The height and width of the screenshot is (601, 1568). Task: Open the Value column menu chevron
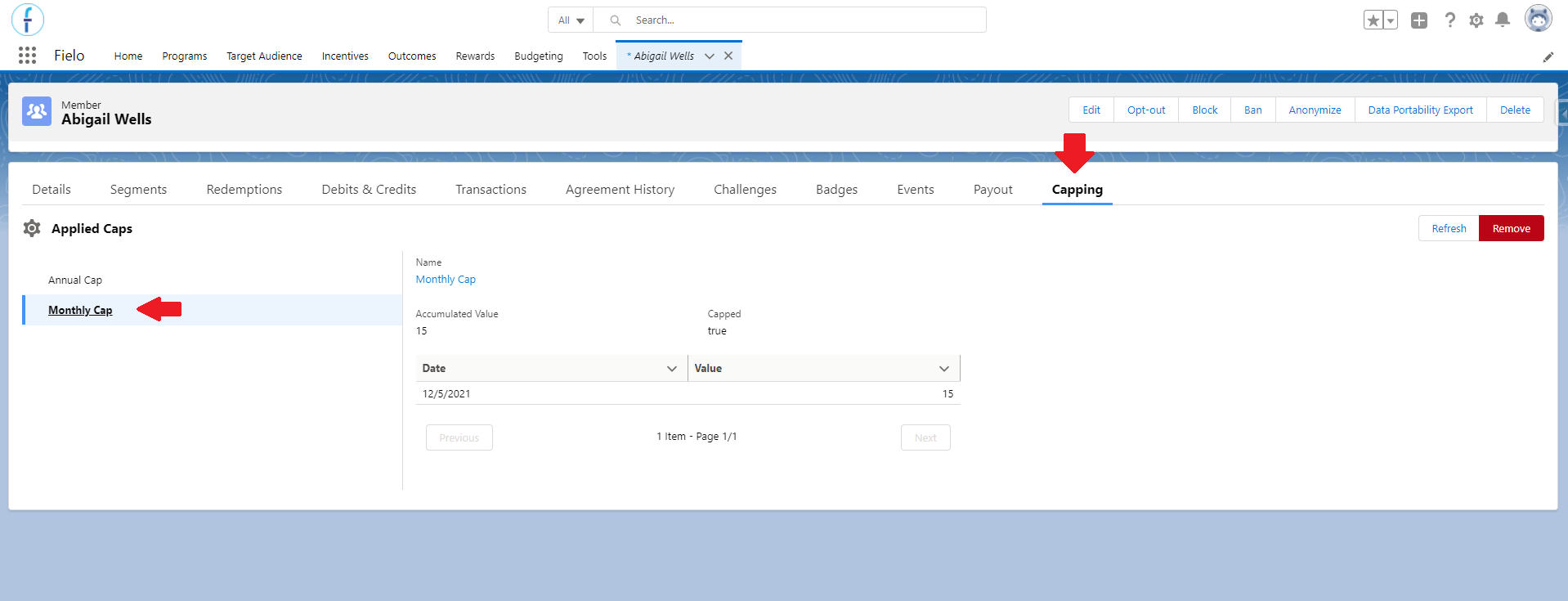[944, 369]
